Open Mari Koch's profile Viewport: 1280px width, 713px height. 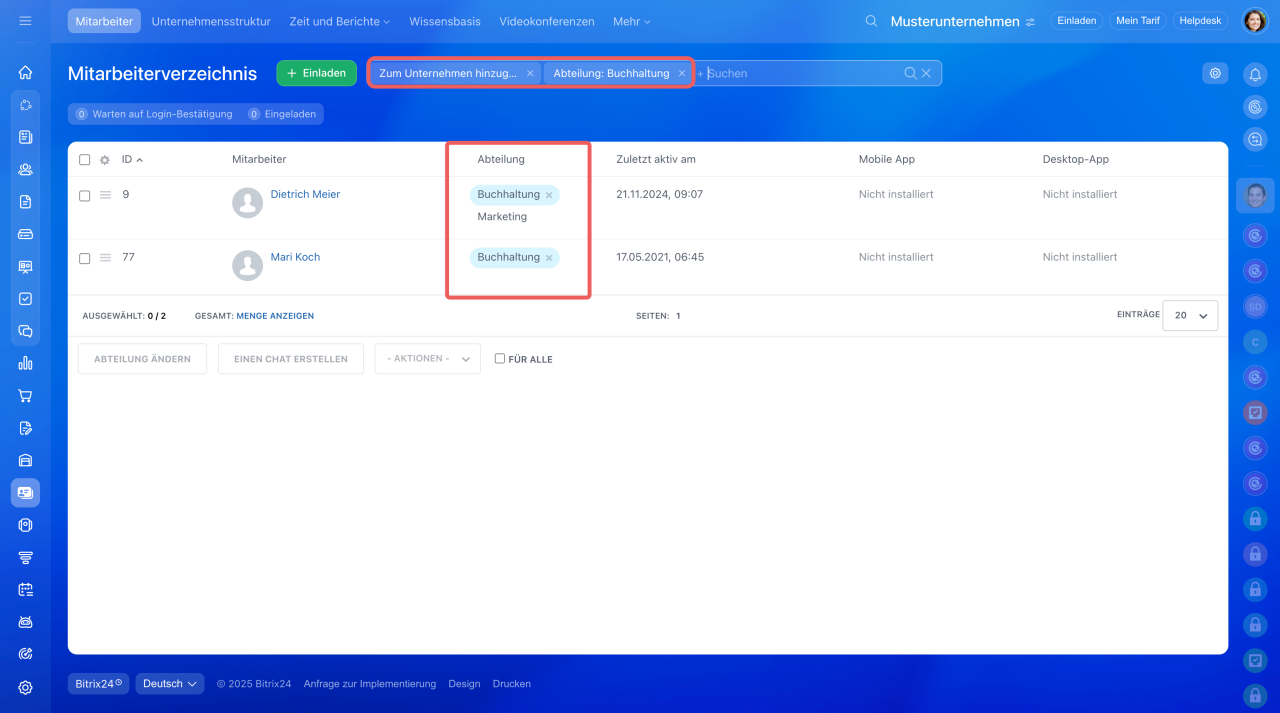tap(295, 258)
